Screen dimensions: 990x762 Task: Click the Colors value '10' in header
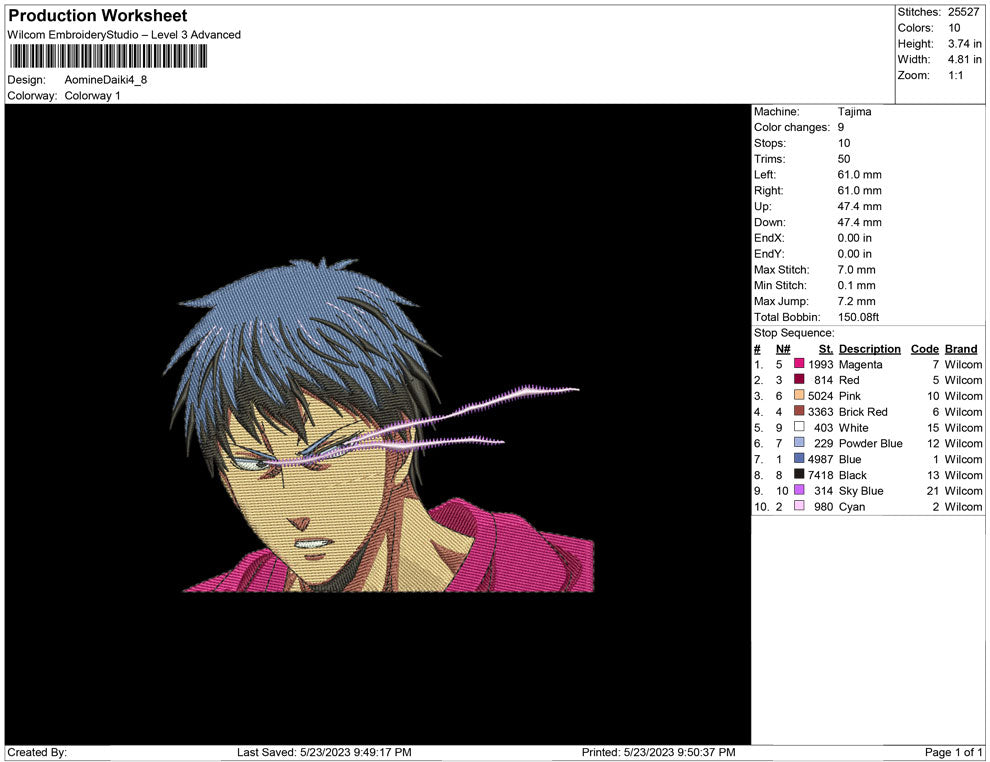click(954, 28)
